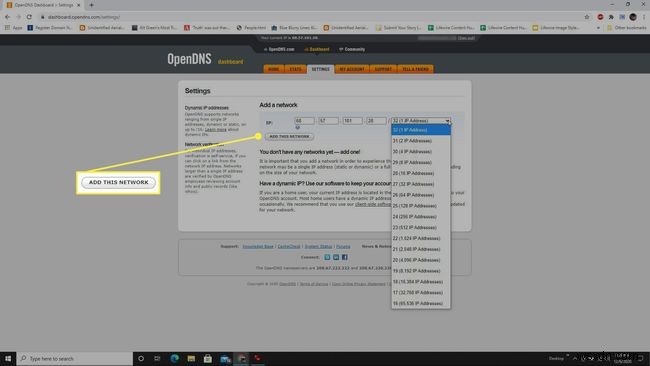Select 18 (16,384 IP Addresses) option
This screenshot has width=650, height=366.
(x=421, y=282)
